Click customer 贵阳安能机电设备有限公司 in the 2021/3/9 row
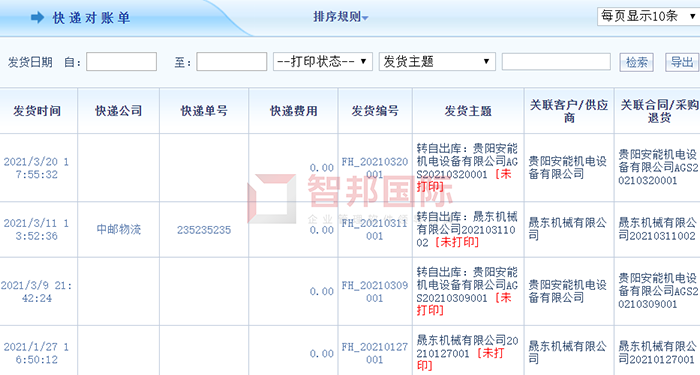This screenshot has height=375, width=700. click(567, 291)
